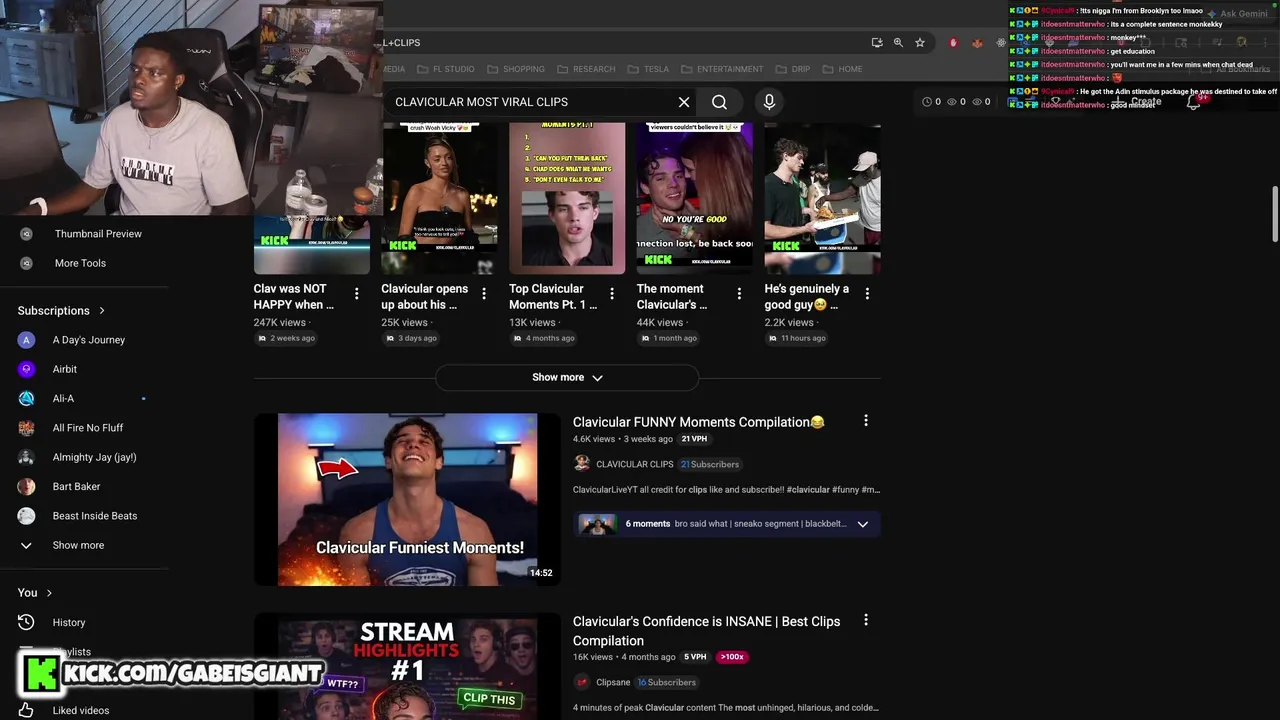Viewport: 1280px width, 720px height.
Task: Click the Almighty Jay avatar icon
Action: click(27, 457)
